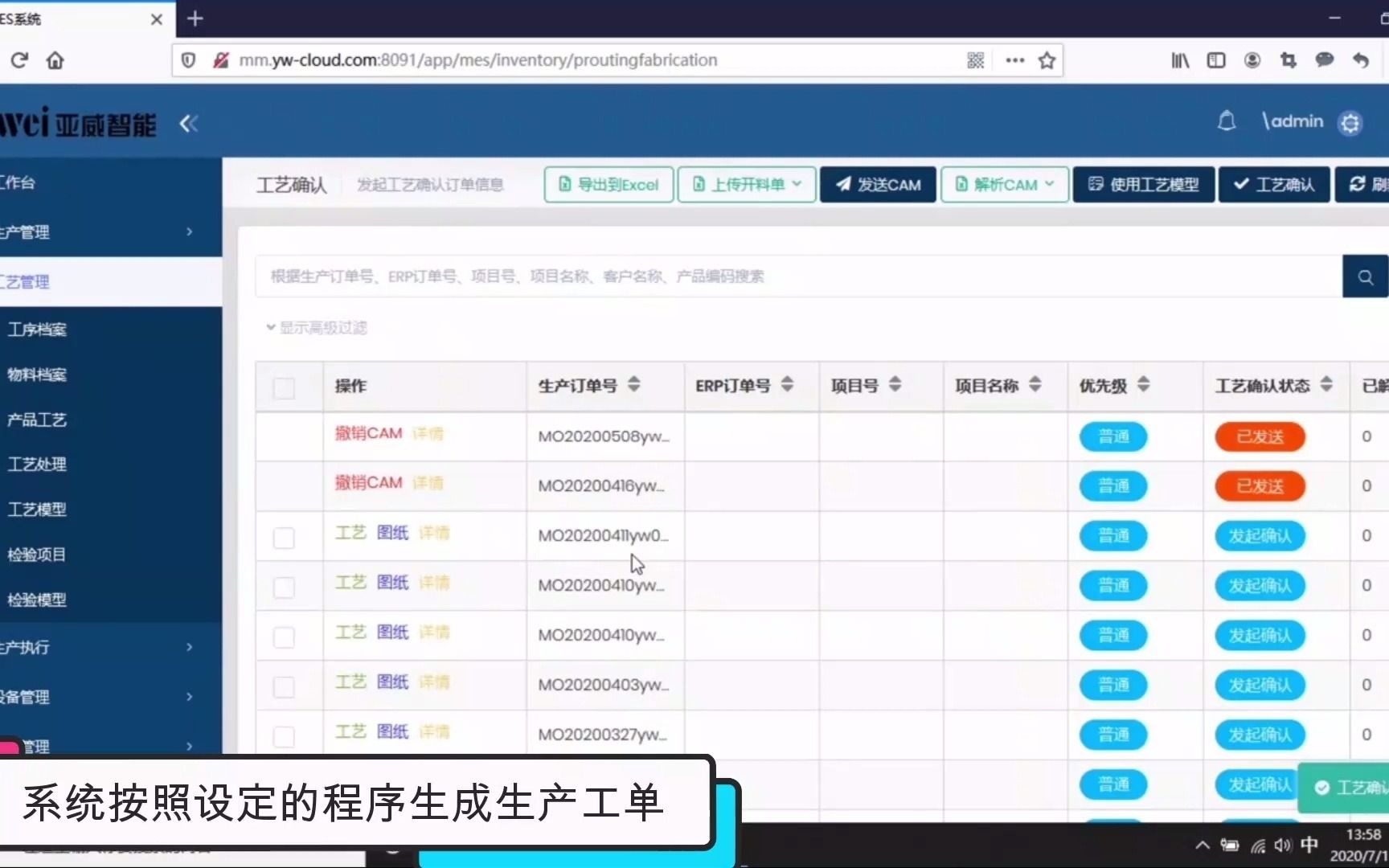This screenshot has height=868, width=1389.
Task: Click 撤销CAM for MO20200416yw row
Action: point(368,483)
